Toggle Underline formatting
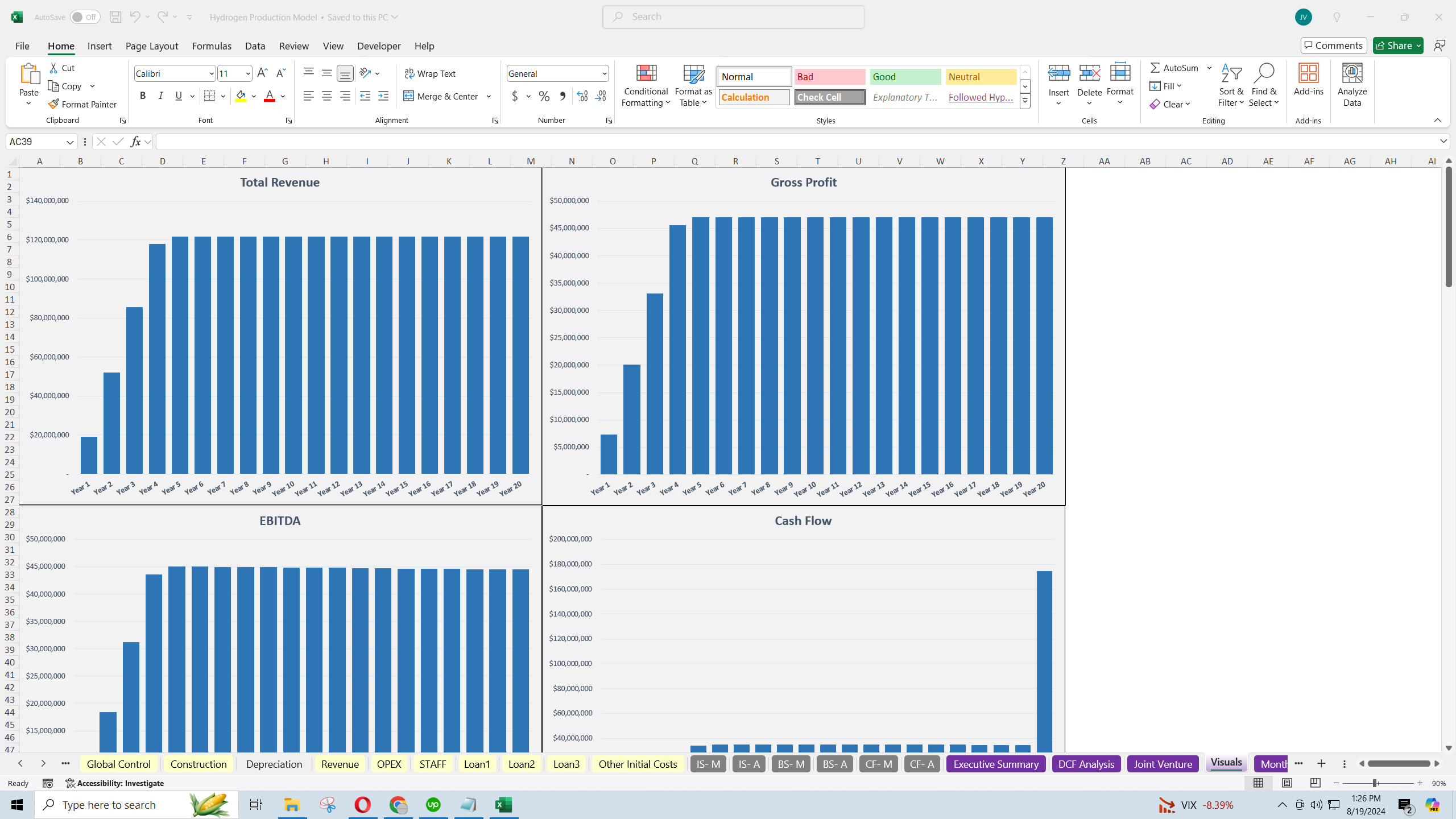The image size is (1456, 819). coord(179,96)
